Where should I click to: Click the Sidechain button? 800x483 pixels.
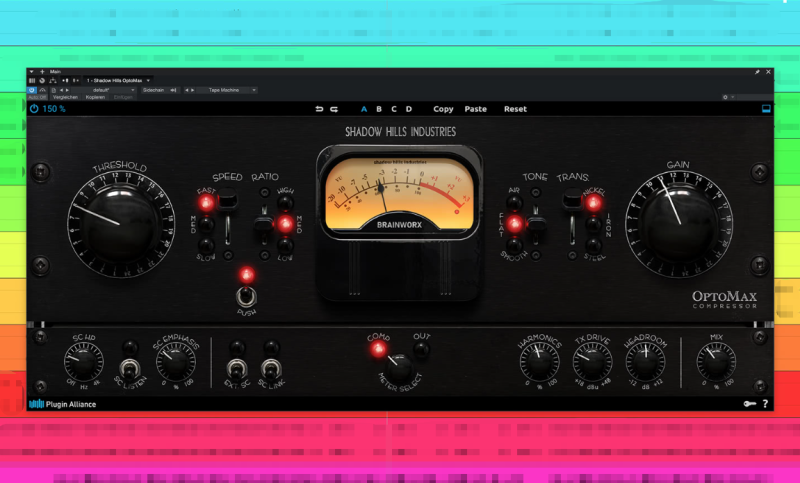160,90
